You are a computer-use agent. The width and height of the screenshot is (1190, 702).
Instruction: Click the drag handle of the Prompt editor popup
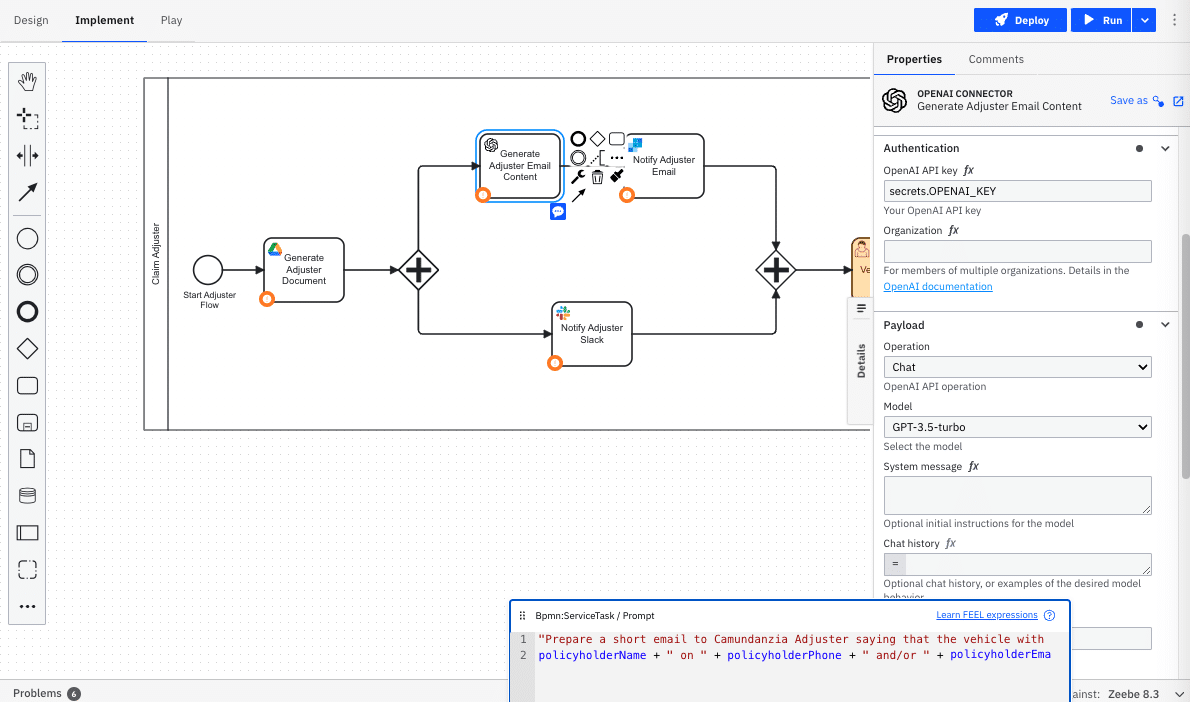click(x=522, y=616)
